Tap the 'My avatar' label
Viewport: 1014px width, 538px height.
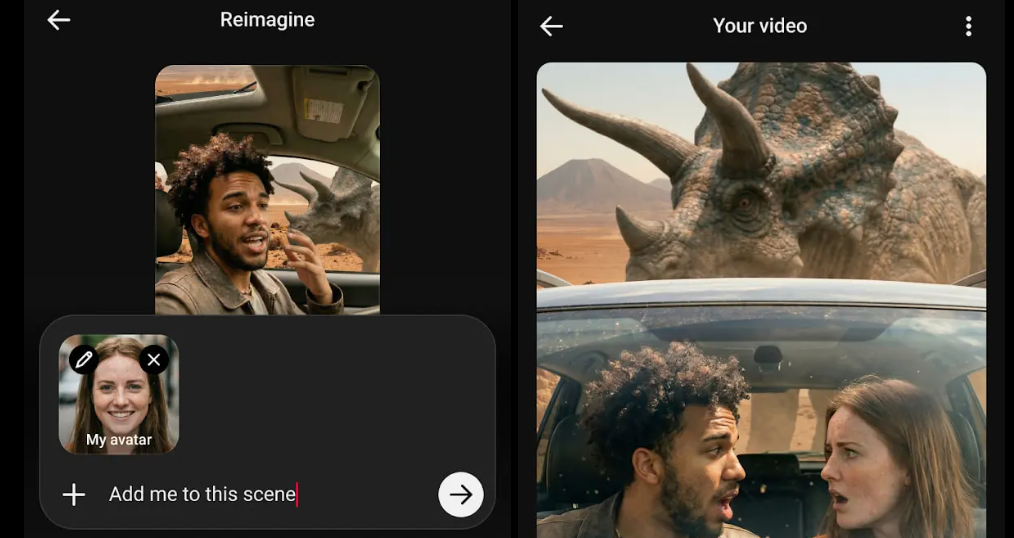click(x=119, y=440)
